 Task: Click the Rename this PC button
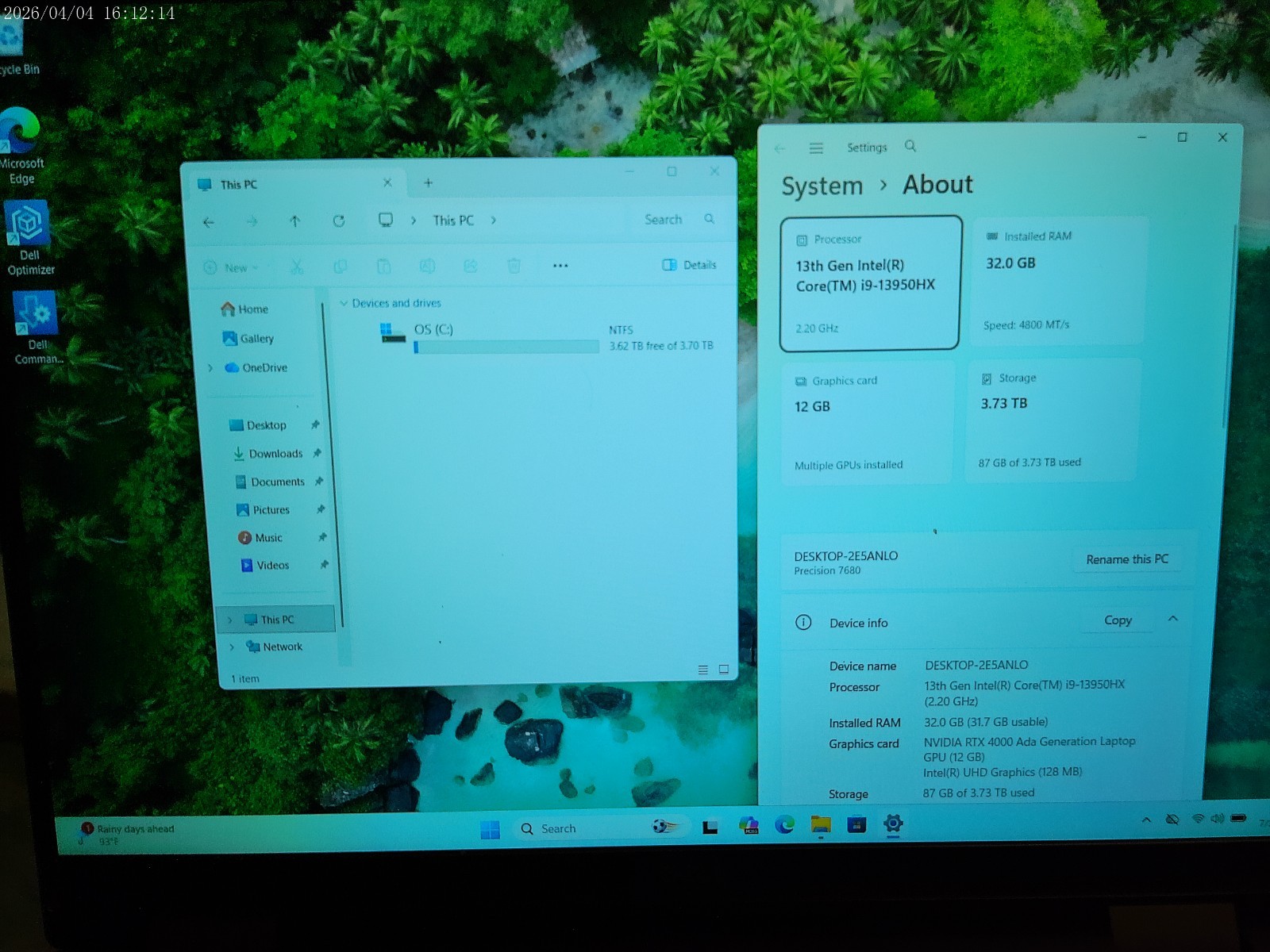pyautogui.click(x=1127, y=559)
